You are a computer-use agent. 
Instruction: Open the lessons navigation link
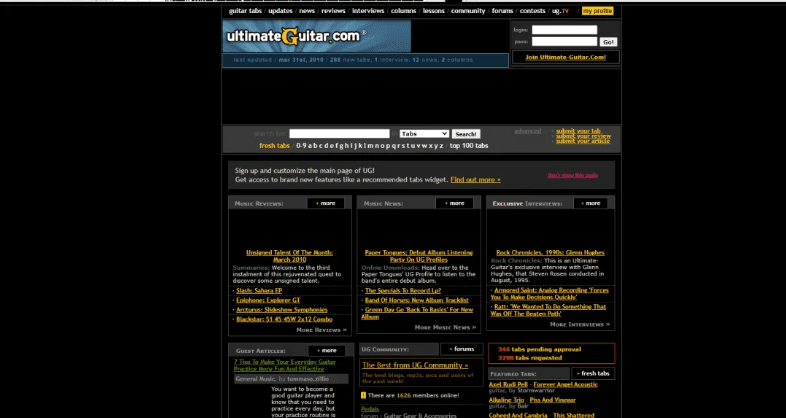pos(434,11)
